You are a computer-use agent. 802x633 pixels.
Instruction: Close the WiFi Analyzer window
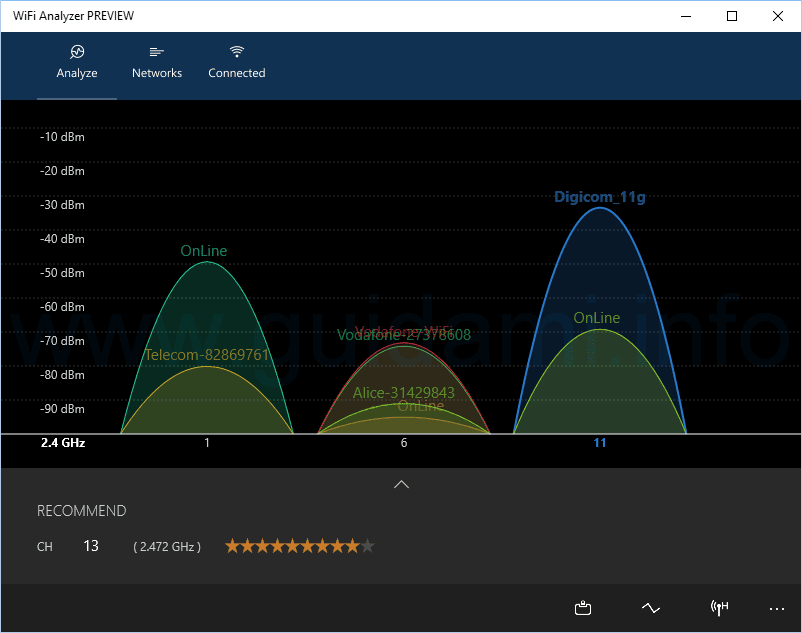coord(778,16)
